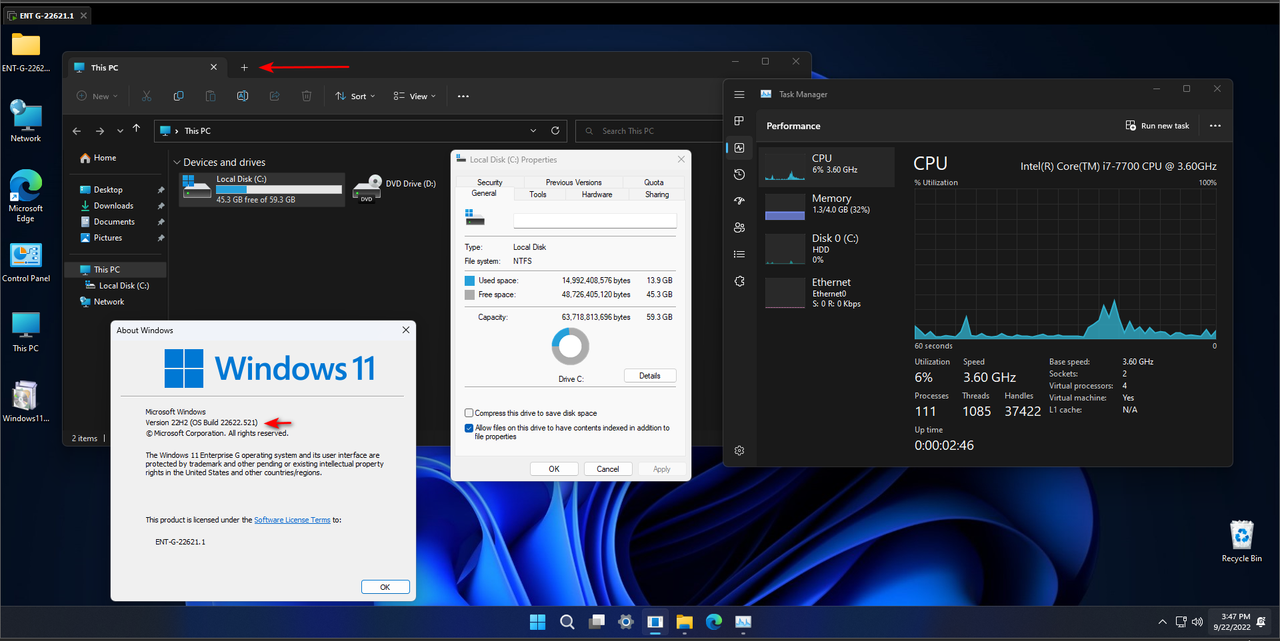Click the Share icon in Explorer toolbar
1280x641 pixels.
point(274,96)
